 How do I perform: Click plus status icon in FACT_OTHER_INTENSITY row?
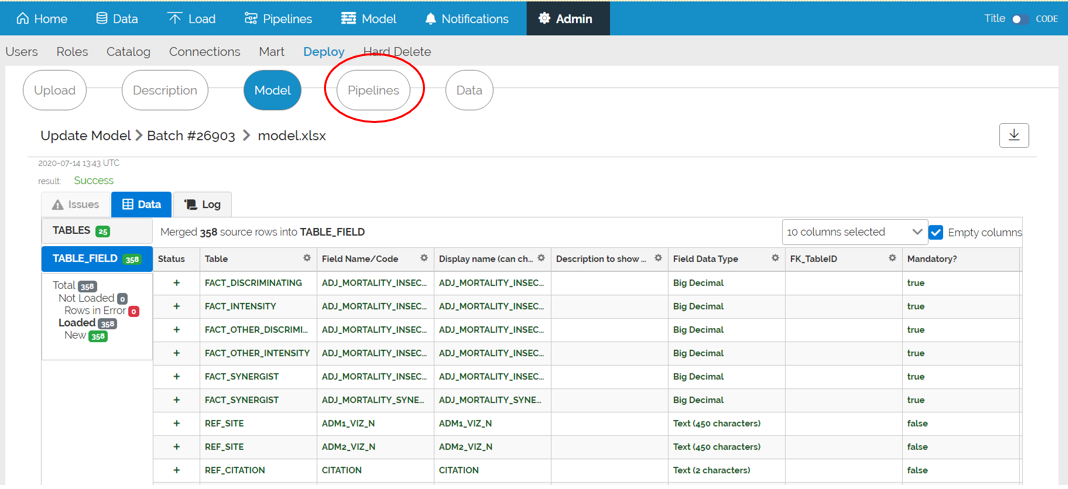(176, 353)
